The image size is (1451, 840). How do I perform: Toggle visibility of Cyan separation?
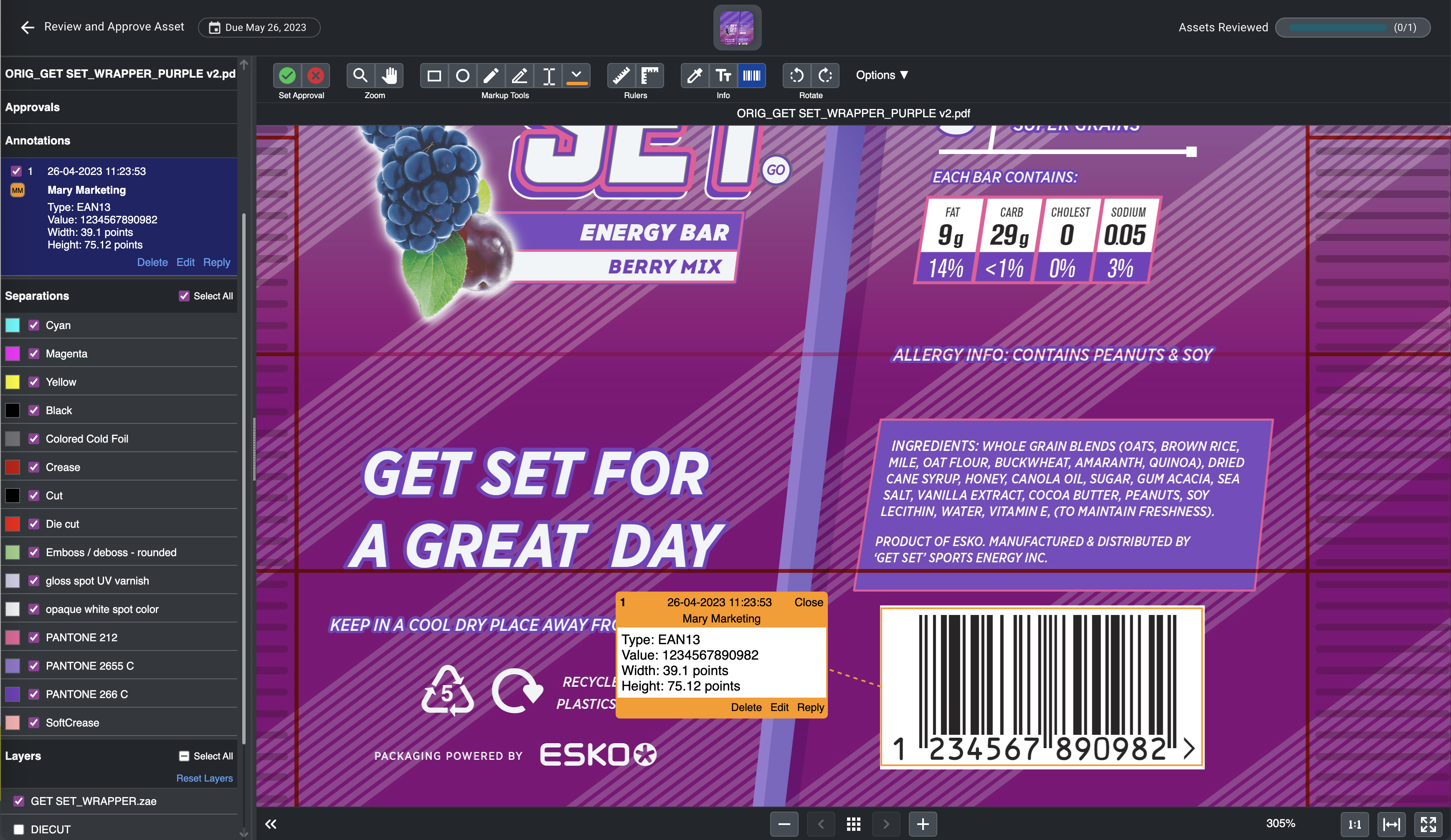pyautogui.click(x=33, y=325)
